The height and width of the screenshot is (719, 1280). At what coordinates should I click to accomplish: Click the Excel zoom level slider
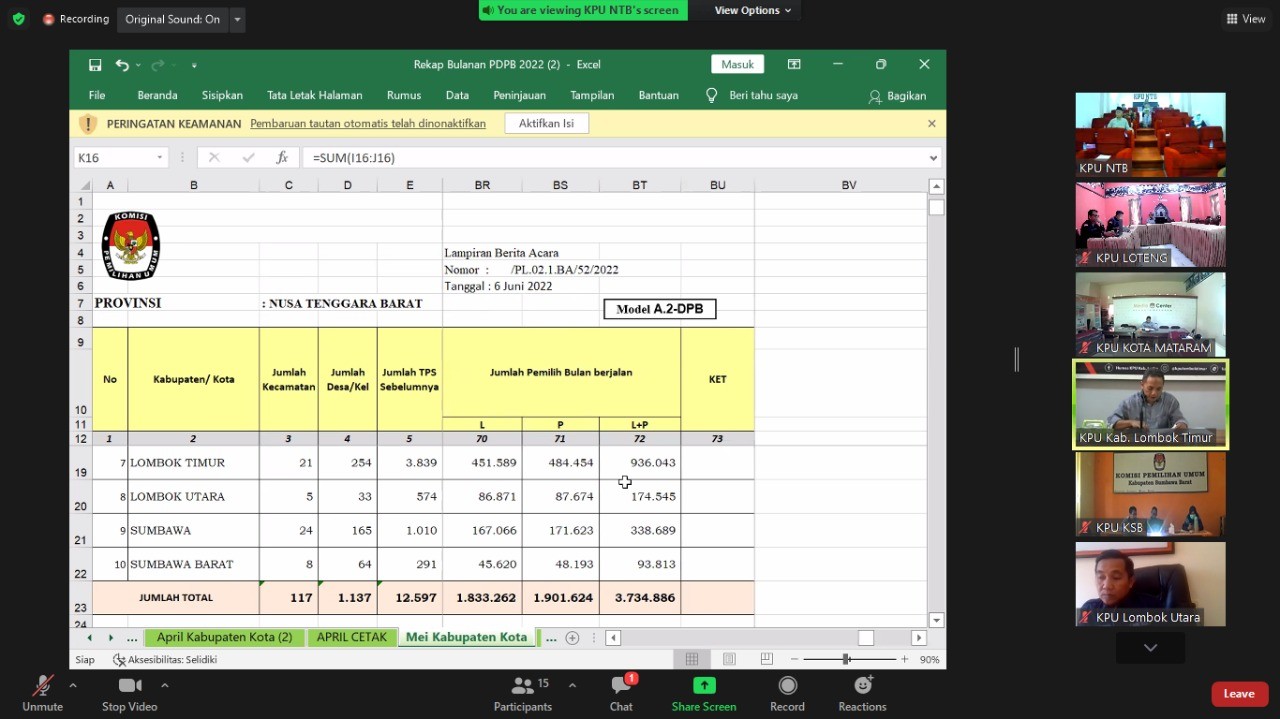(846, 659)
